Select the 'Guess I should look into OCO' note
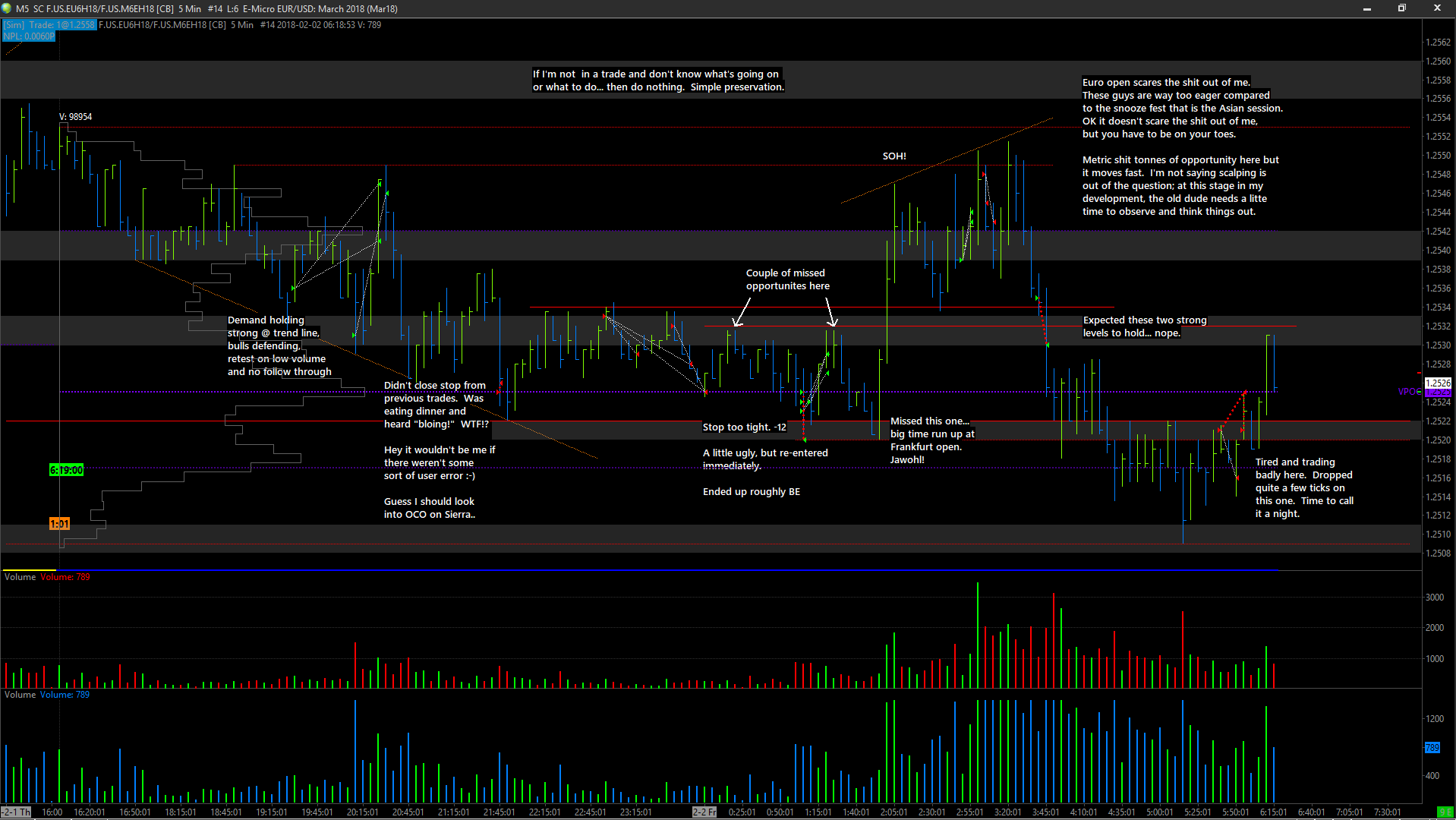The height and width of the screenshot is (820, 1456). click(430, 508)
